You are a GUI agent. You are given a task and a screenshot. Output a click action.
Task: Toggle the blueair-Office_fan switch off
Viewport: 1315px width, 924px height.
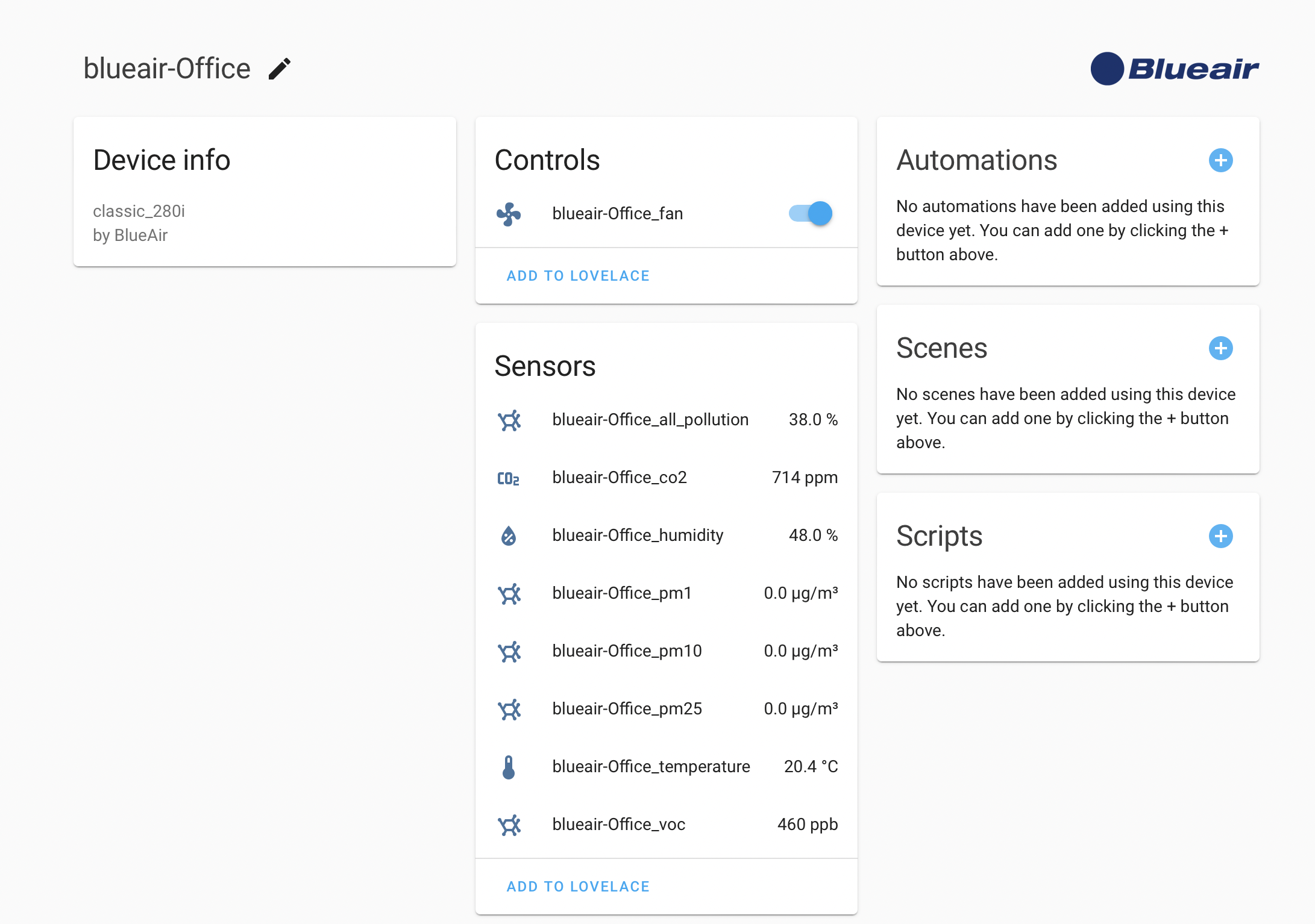811,214
